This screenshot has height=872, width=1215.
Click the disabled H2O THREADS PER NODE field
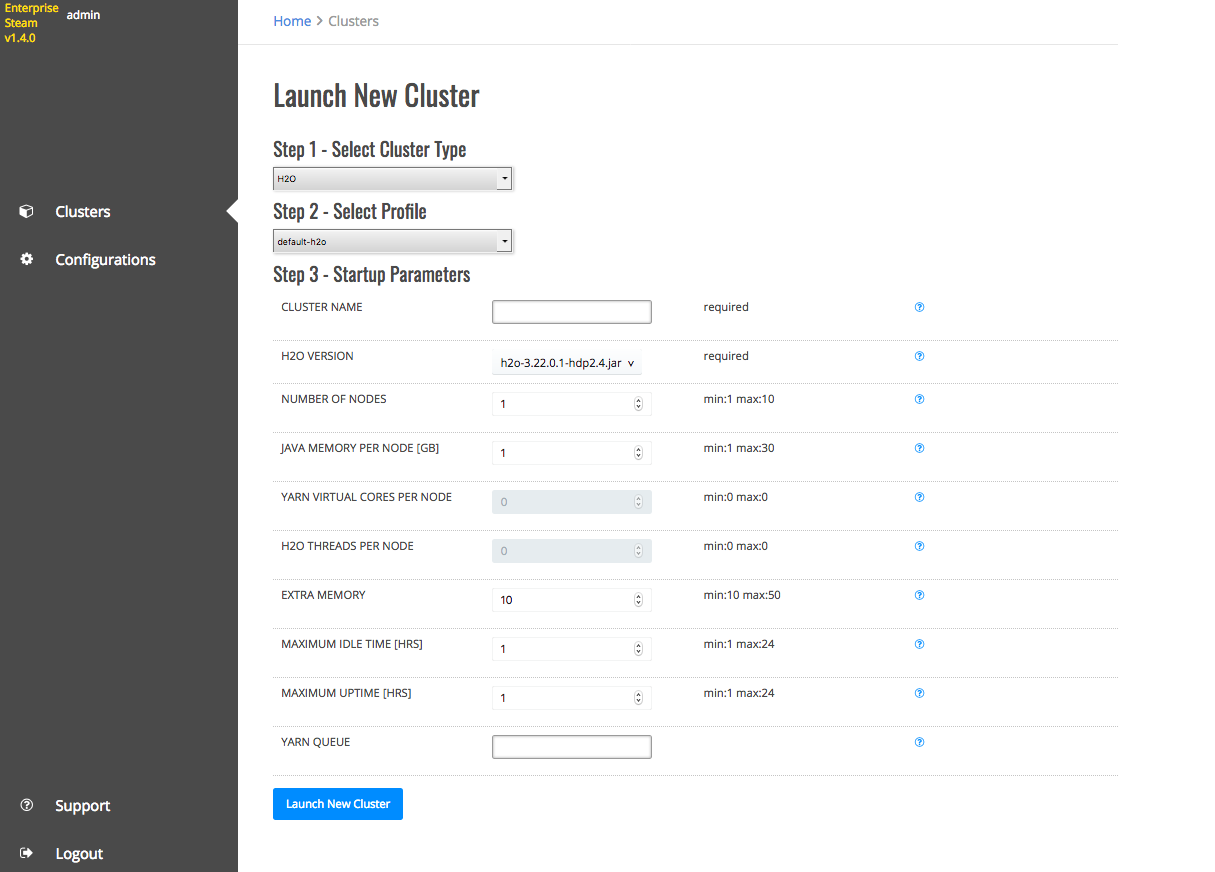point(572,551)
